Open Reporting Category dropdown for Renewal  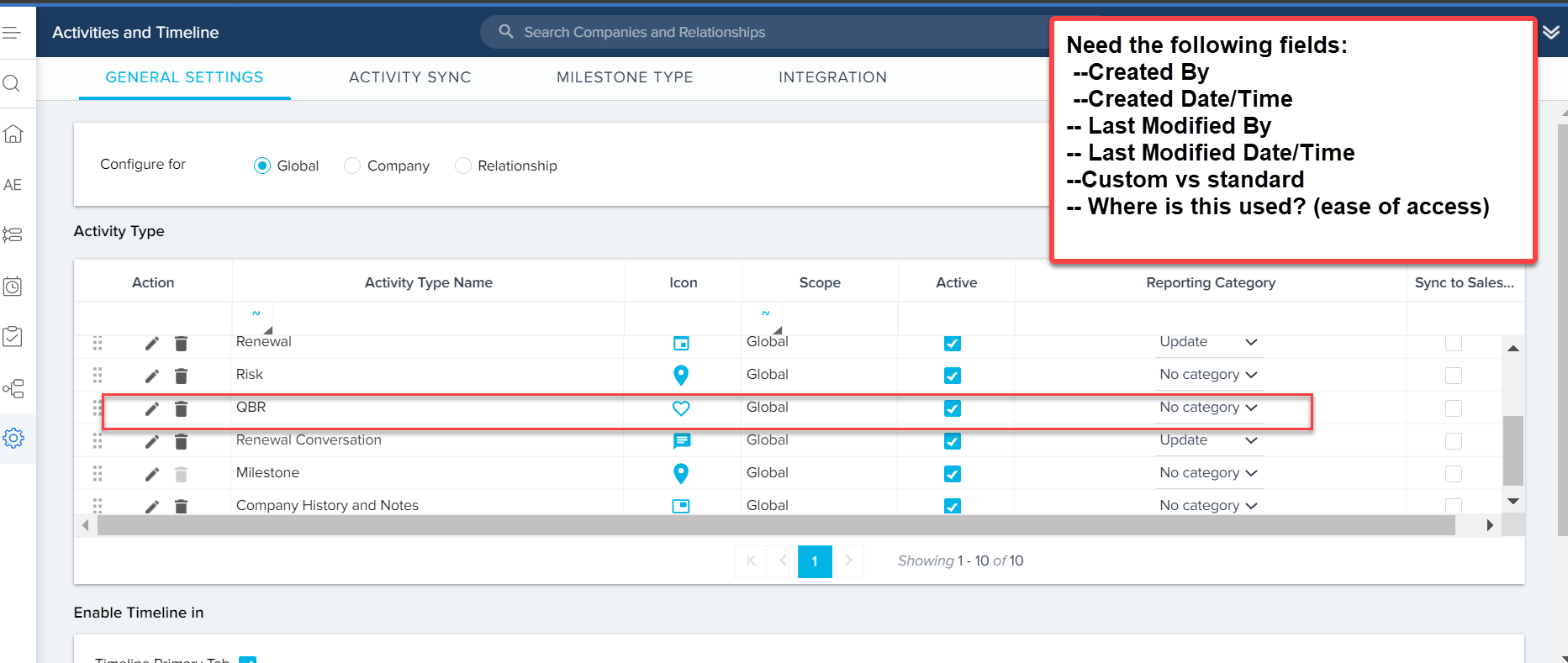pyautogui.click(x=1208, y=342)
